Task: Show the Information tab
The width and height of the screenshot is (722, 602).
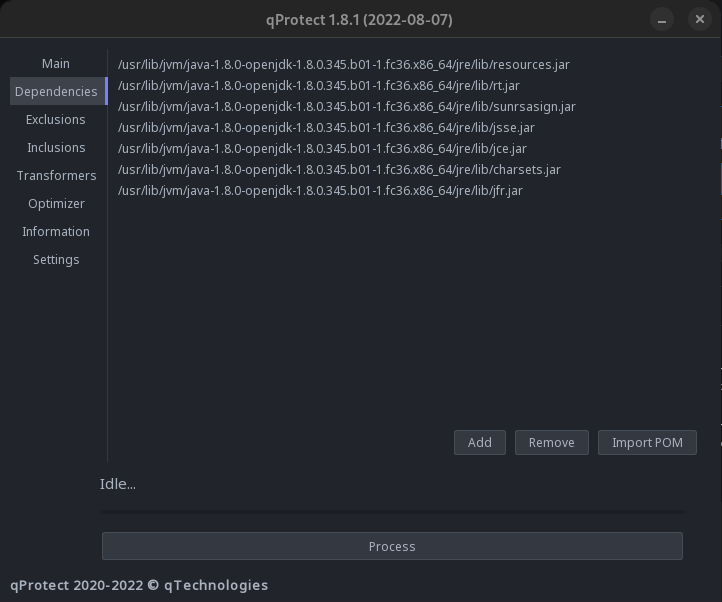Action: tap(56, 231)
